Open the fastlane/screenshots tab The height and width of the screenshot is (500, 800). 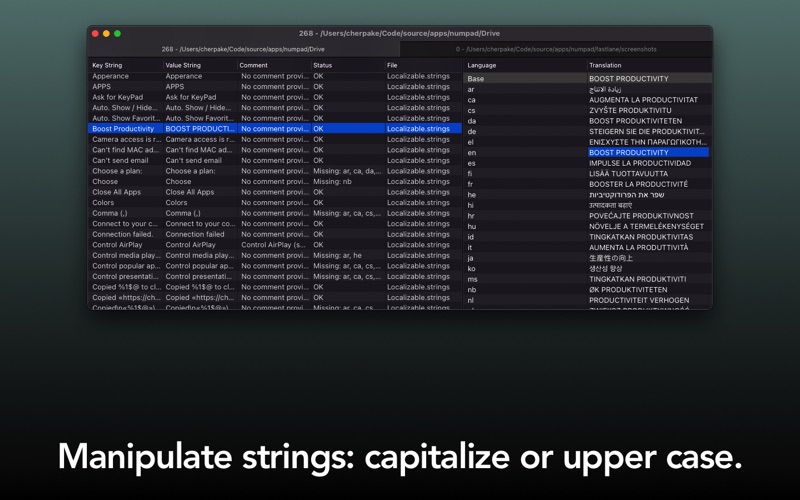click(x=556, y=49)
